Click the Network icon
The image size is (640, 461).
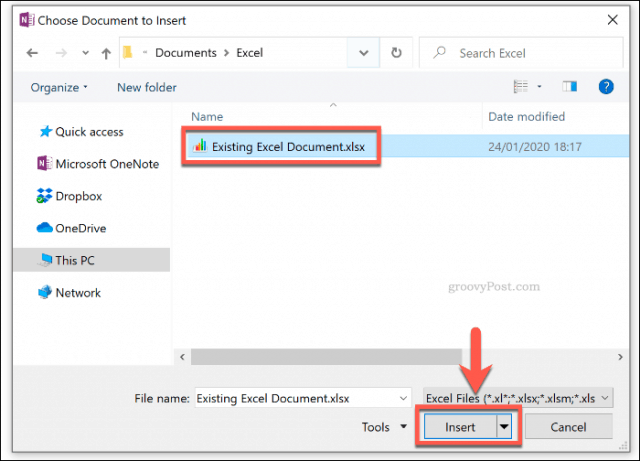pyautogui.click(x=45, y=292)
